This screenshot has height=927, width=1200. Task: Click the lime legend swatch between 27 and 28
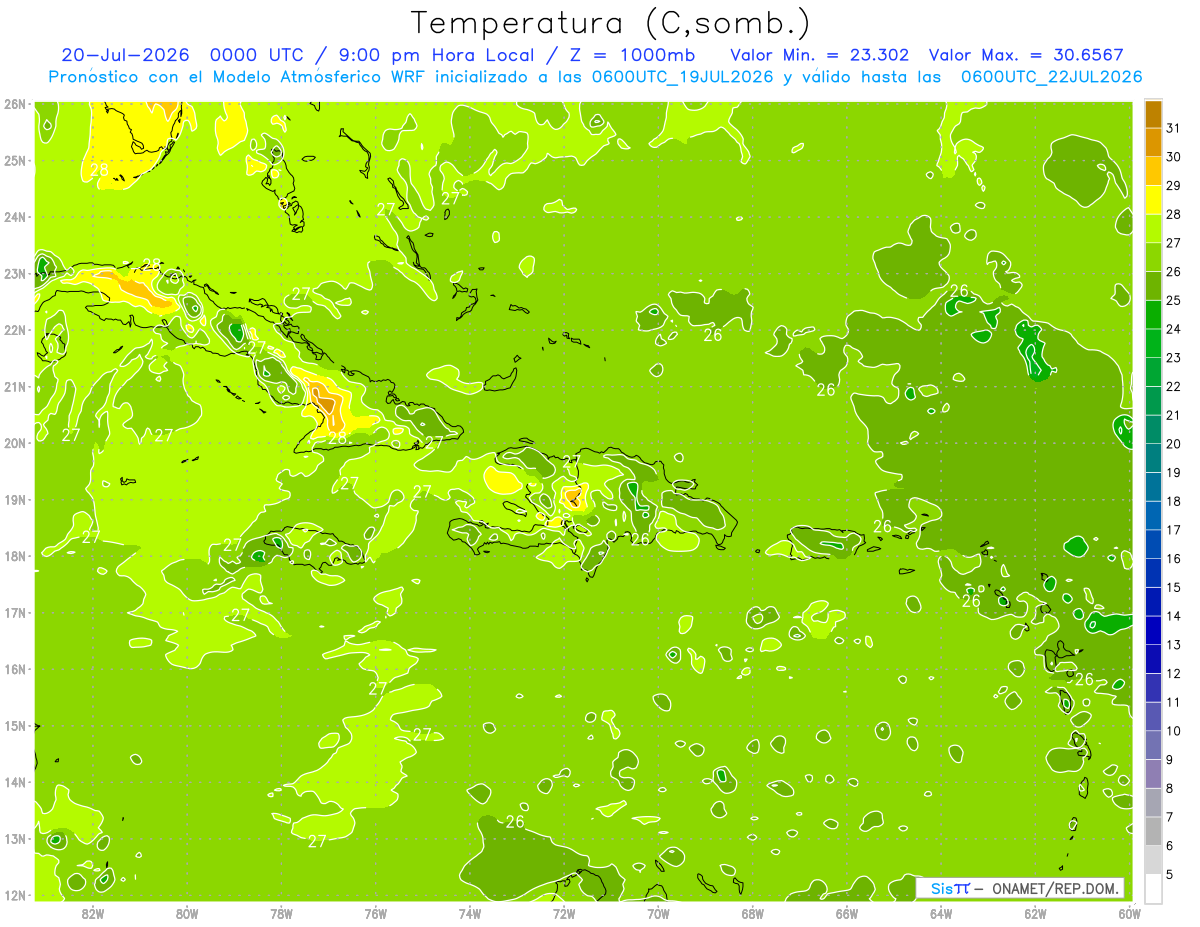click(x=1153, y=229)
